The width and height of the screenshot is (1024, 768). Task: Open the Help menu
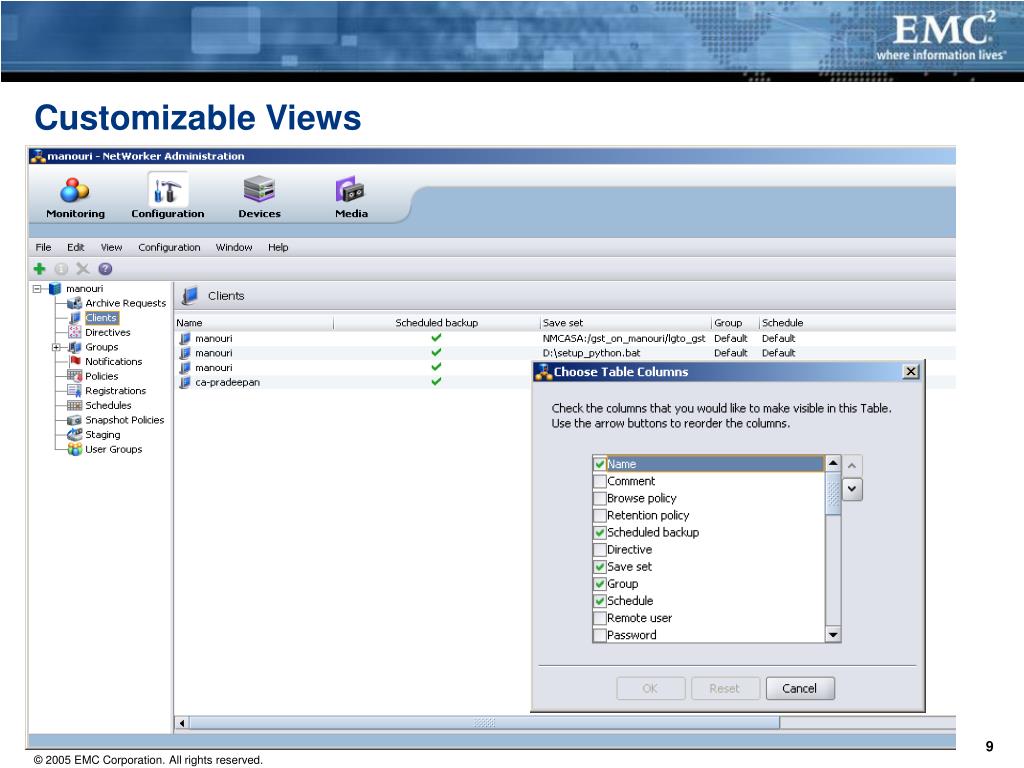pos(278,248)
